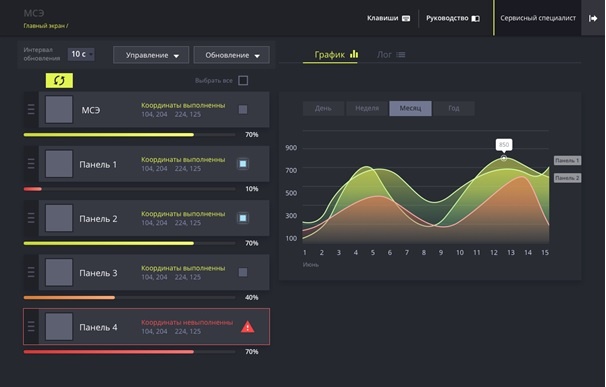This screenshot has height=387, width=606.
Task: Click the Панель 3 thumbnail square
Action: click(x=59, y=273)
